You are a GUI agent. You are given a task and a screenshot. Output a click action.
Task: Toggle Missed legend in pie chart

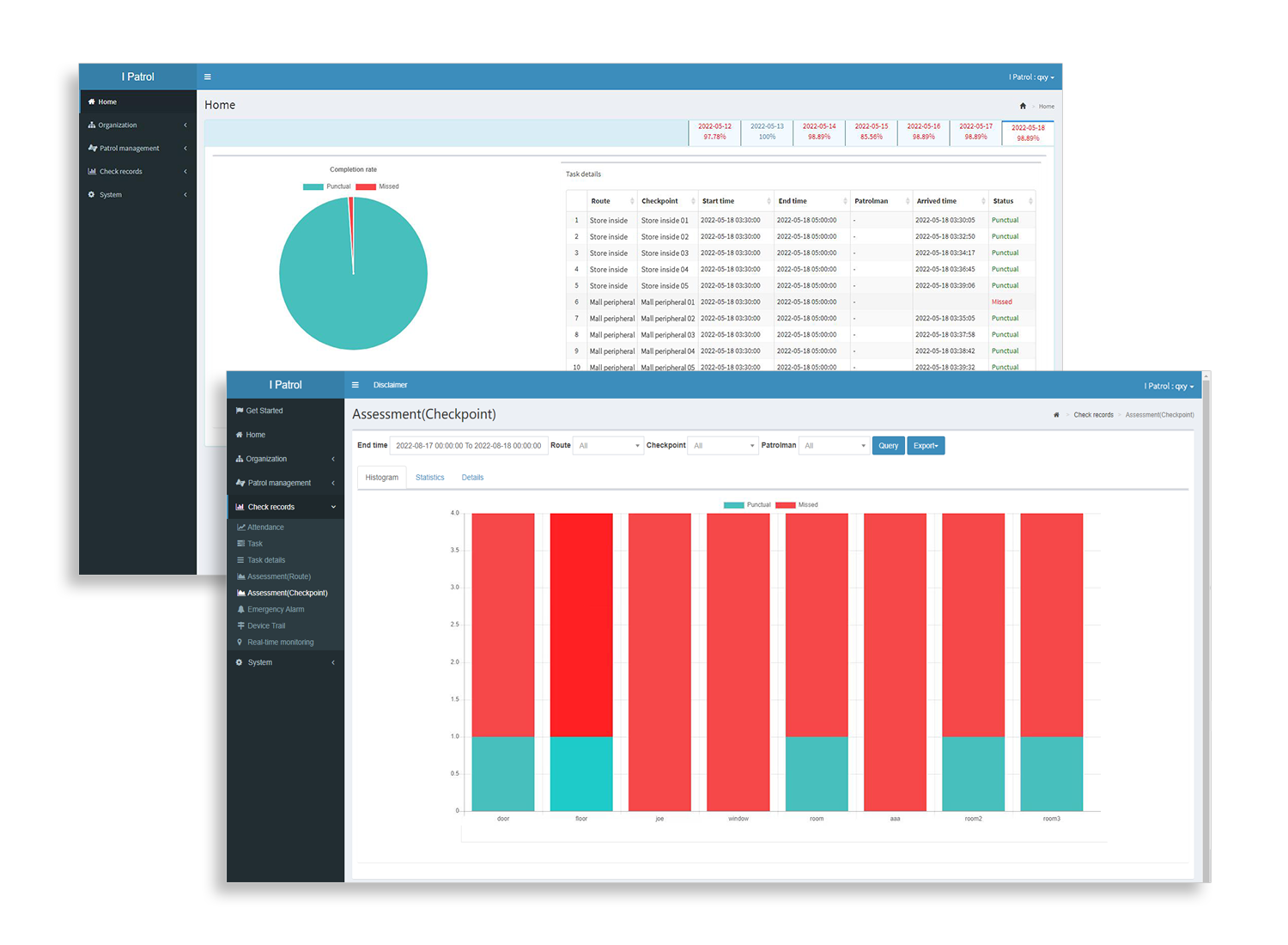pyautogui.click(x=378, y=186)
